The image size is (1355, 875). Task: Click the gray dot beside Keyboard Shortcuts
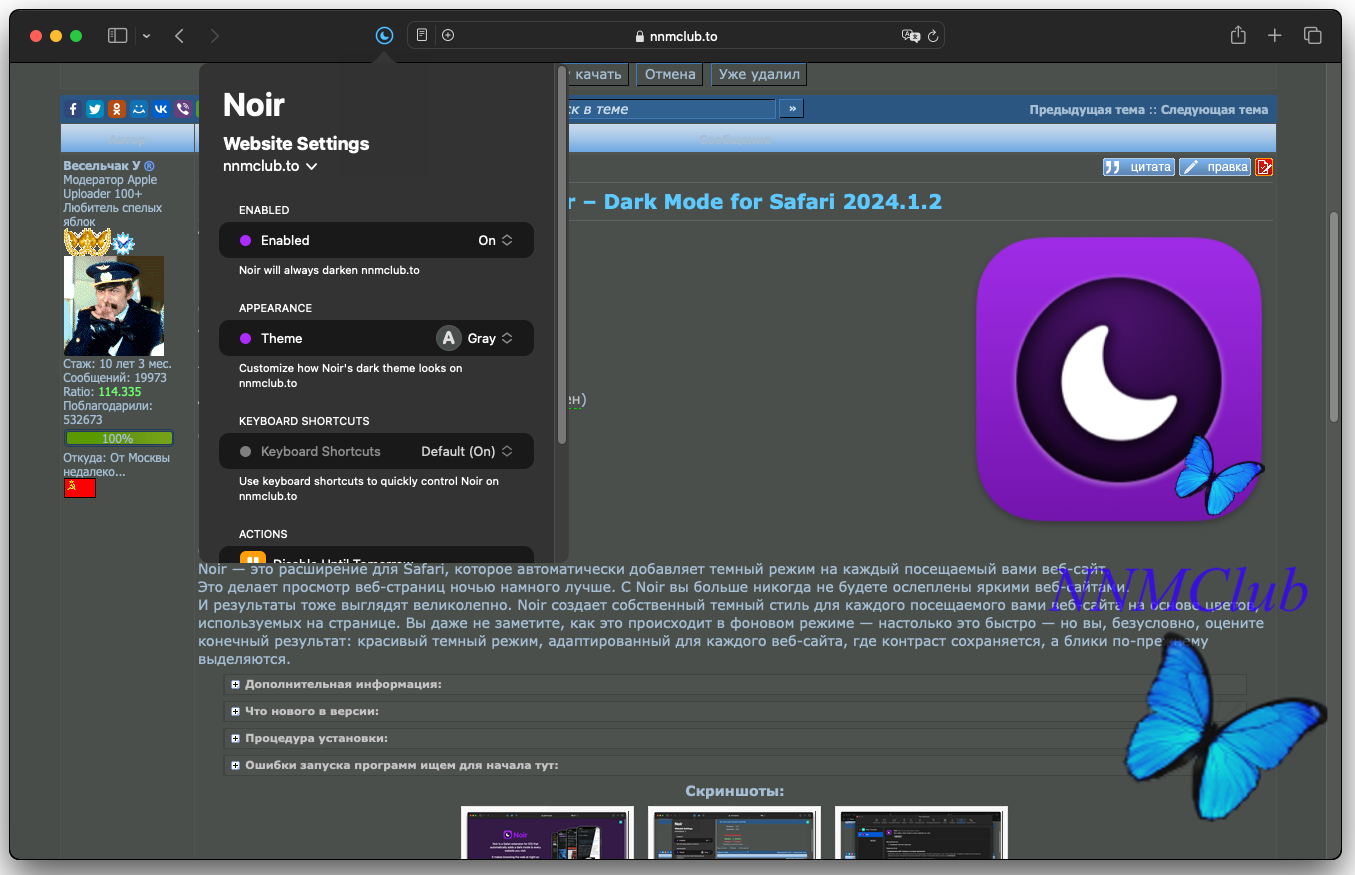pyautogui.click(x=245, y=451)
